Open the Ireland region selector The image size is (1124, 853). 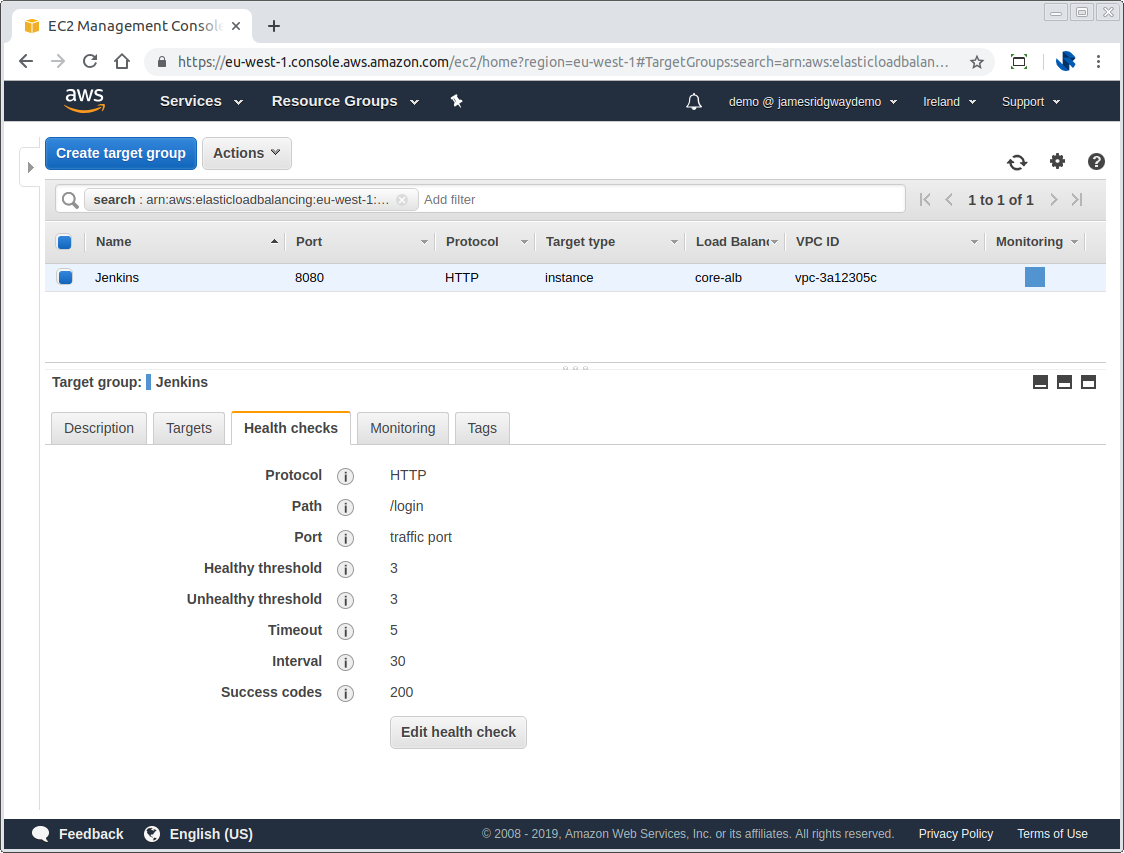point(949,102)
